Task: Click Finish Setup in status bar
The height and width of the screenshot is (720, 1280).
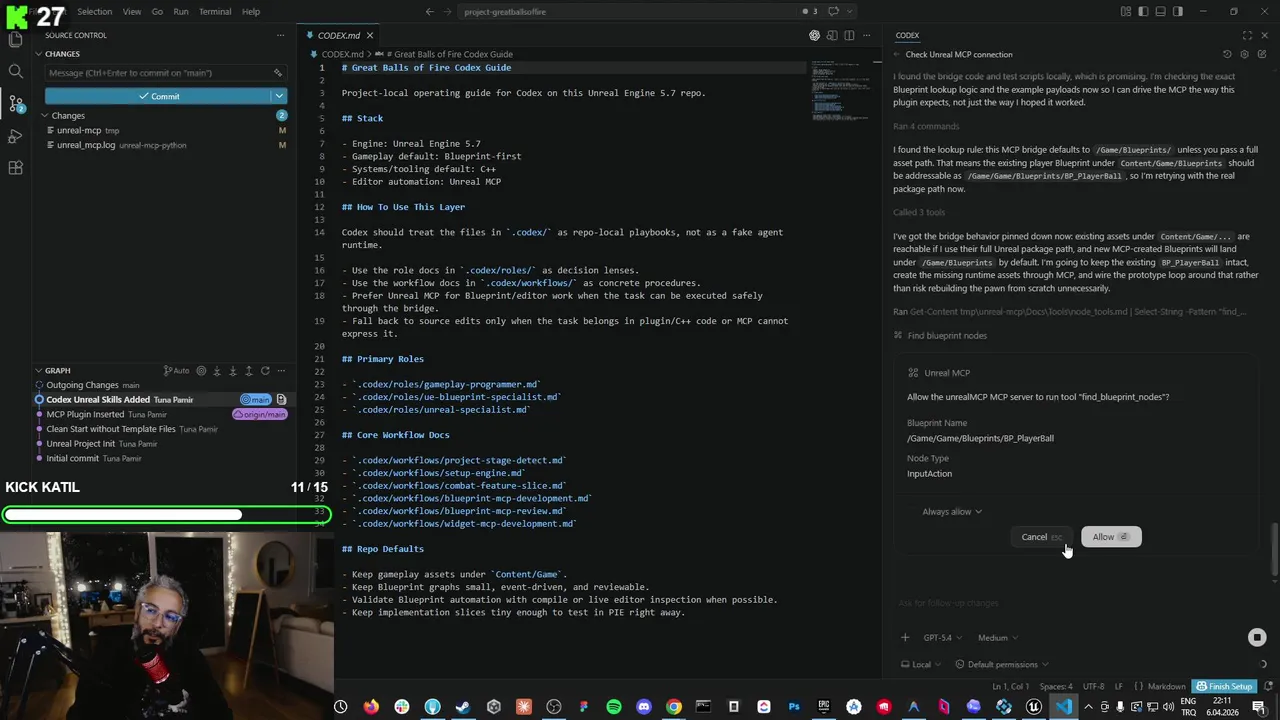Action: [x=1223, y=687]
